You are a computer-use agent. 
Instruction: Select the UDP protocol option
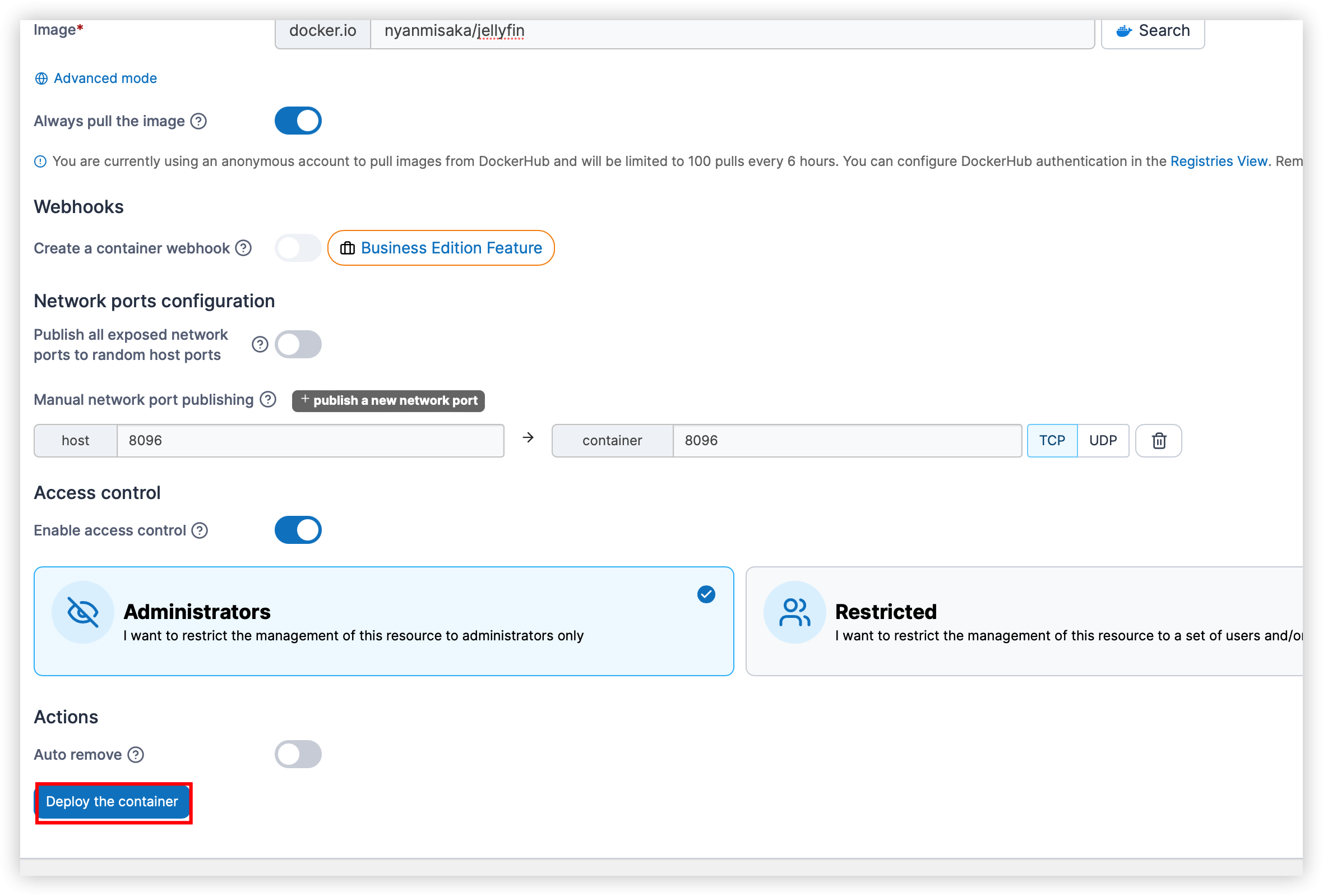[1103, 441]
